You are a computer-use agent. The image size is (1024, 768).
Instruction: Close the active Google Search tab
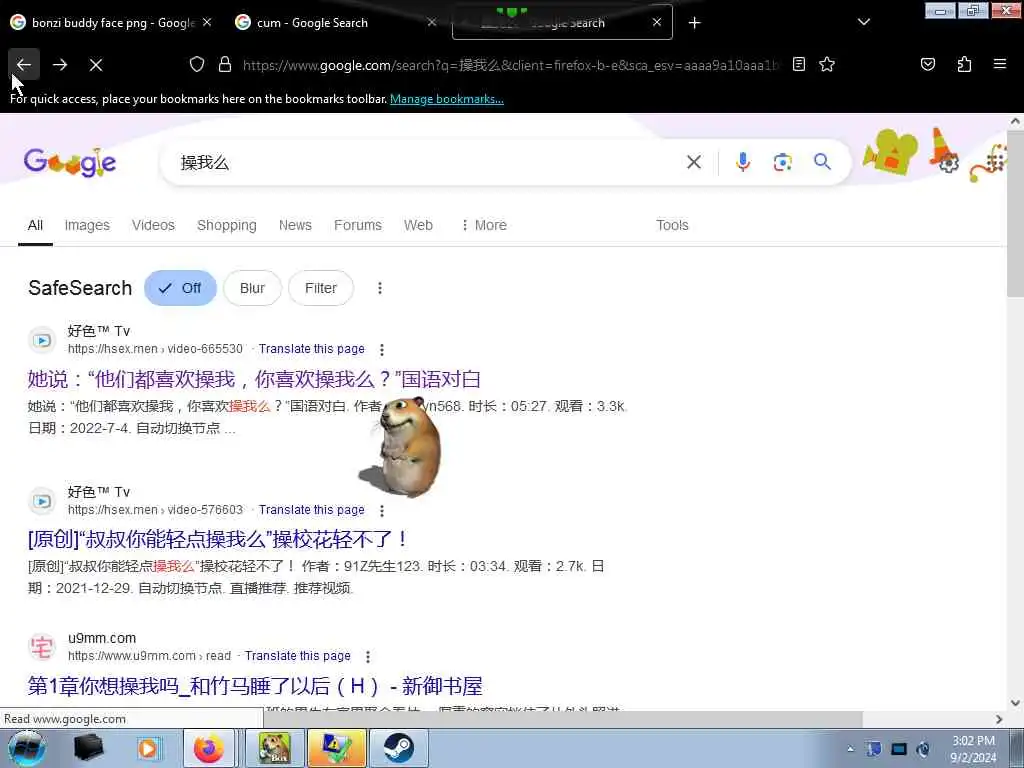[x=657, y=22]
